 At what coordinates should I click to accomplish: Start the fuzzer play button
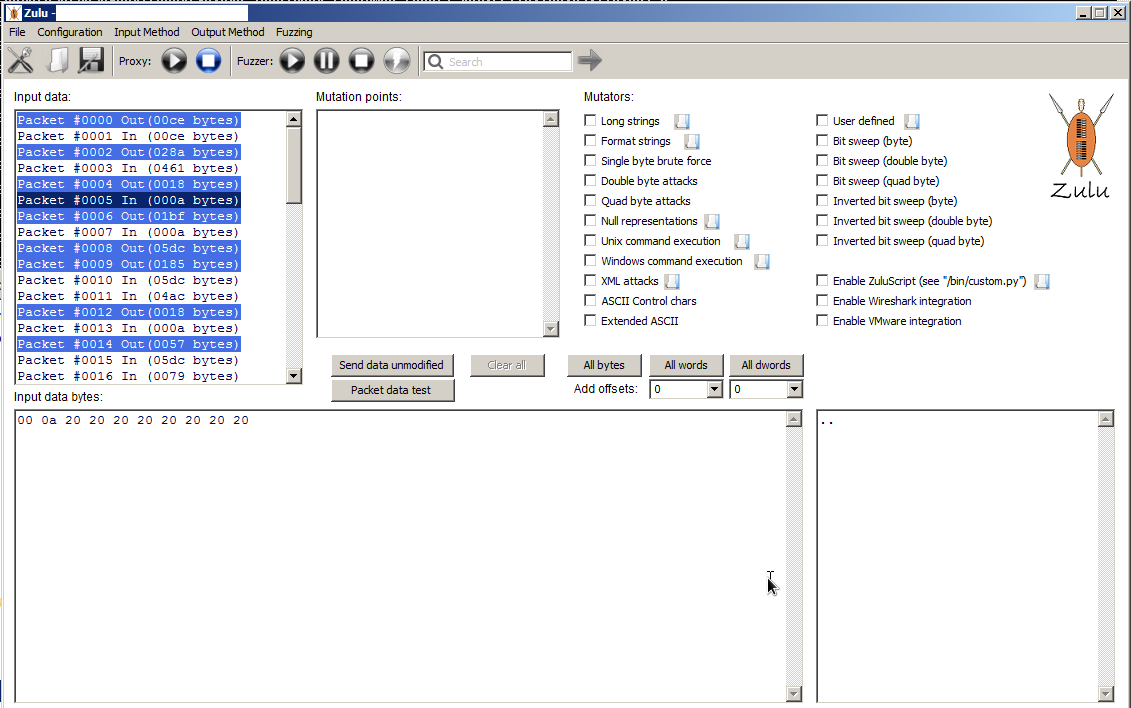(x=292, y=61)
